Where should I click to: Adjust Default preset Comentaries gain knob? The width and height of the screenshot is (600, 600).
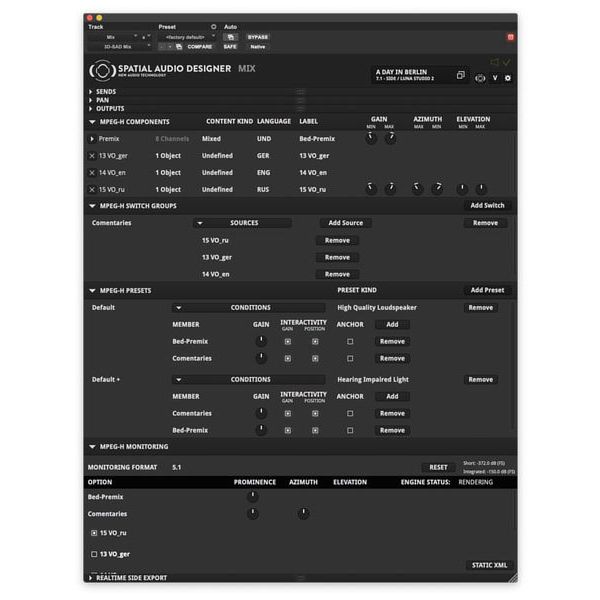(261, 358)
